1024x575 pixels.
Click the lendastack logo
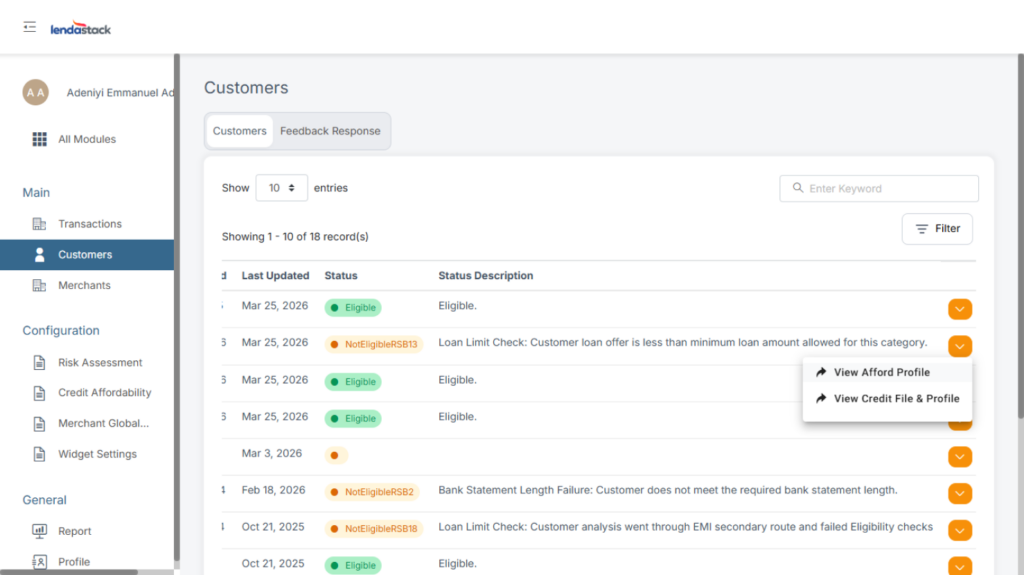81,29
